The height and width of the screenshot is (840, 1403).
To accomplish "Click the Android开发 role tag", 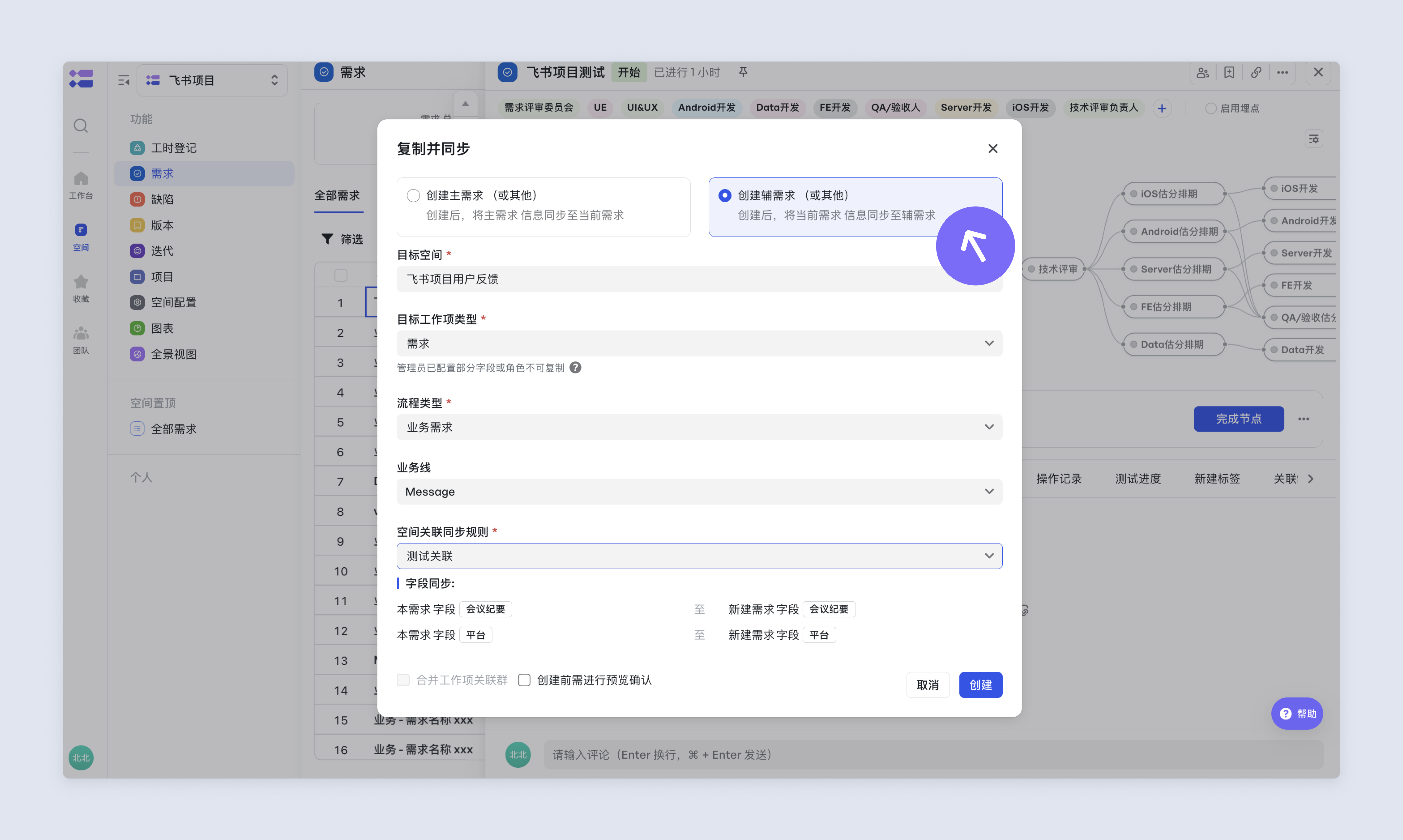I will (x=707, y=108).
